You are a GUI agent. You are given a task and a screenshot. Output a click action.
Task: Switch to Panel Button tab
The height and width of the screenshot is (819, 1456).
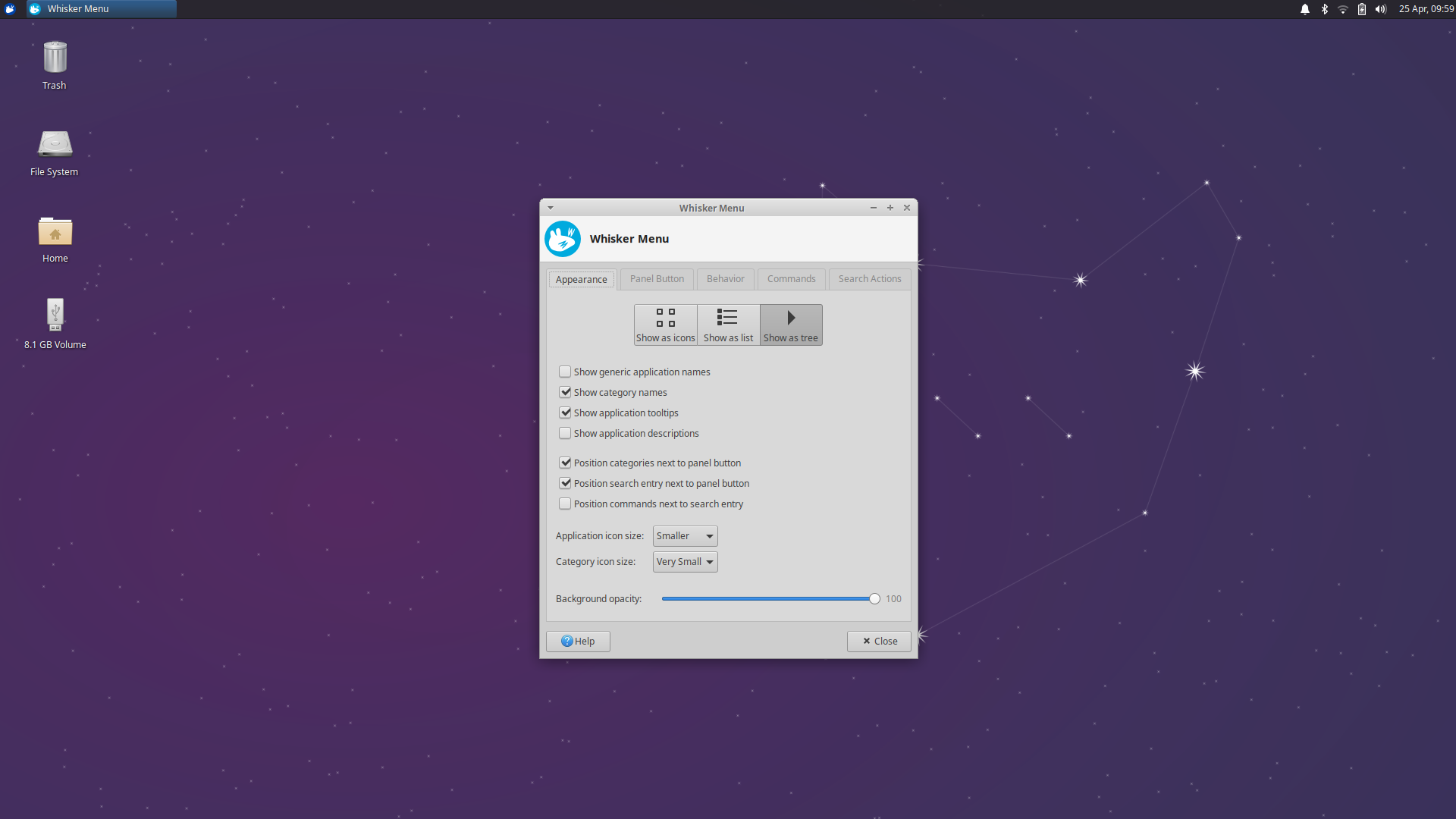tap(657, 279)
